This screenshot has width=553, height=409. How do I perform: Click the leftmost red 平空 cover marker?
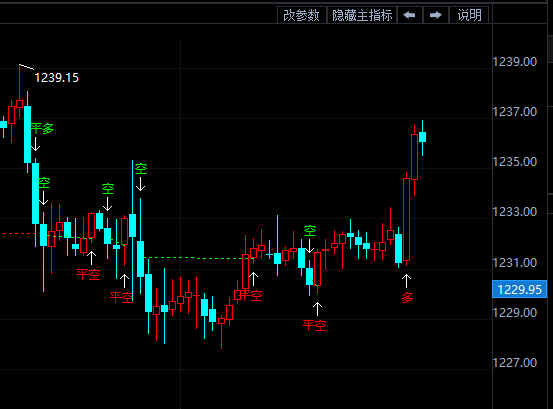coord(89,274)
